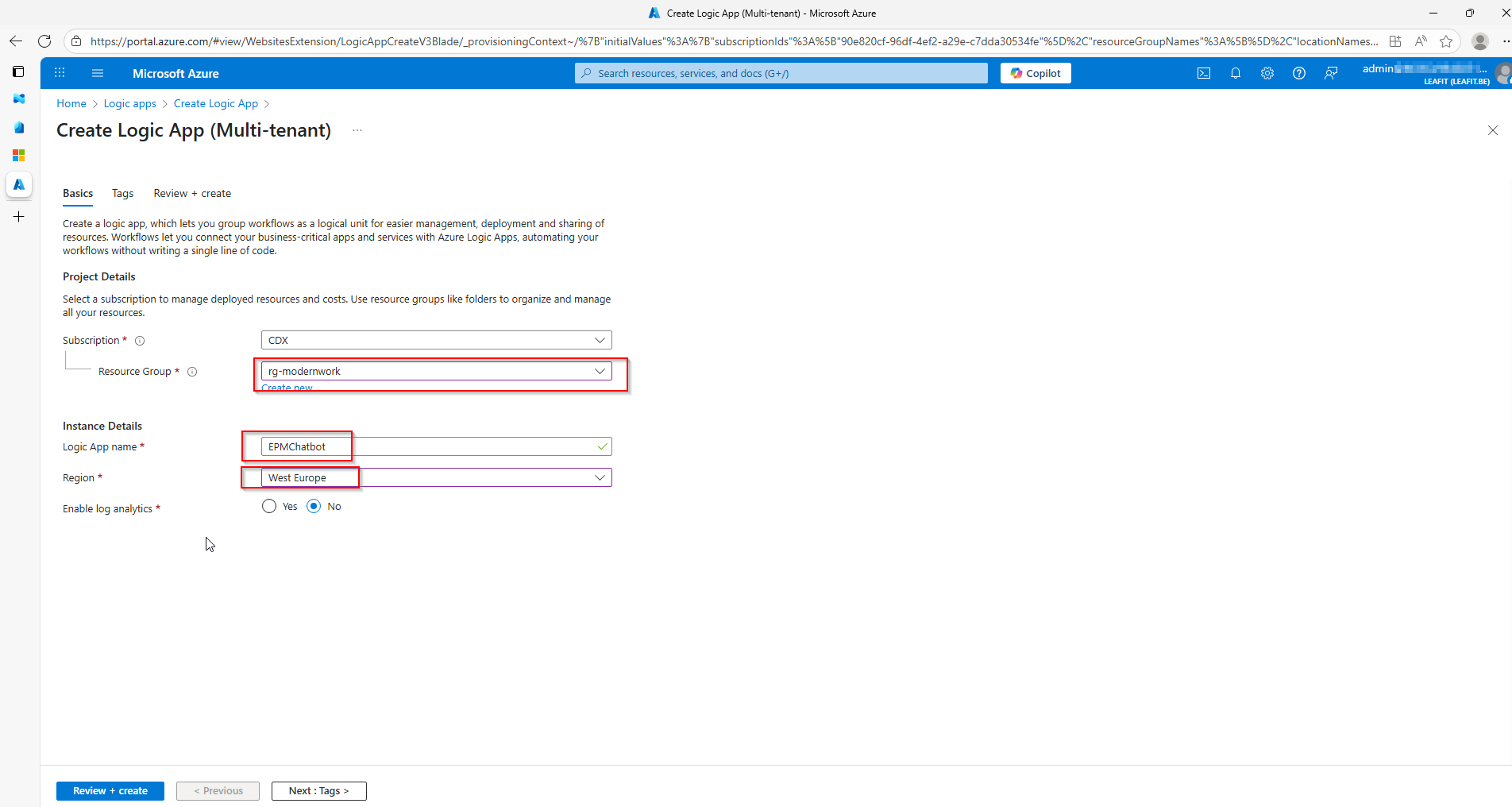Open portal settings gear
Screen dimensions: 1512x807
point(1267,73)
